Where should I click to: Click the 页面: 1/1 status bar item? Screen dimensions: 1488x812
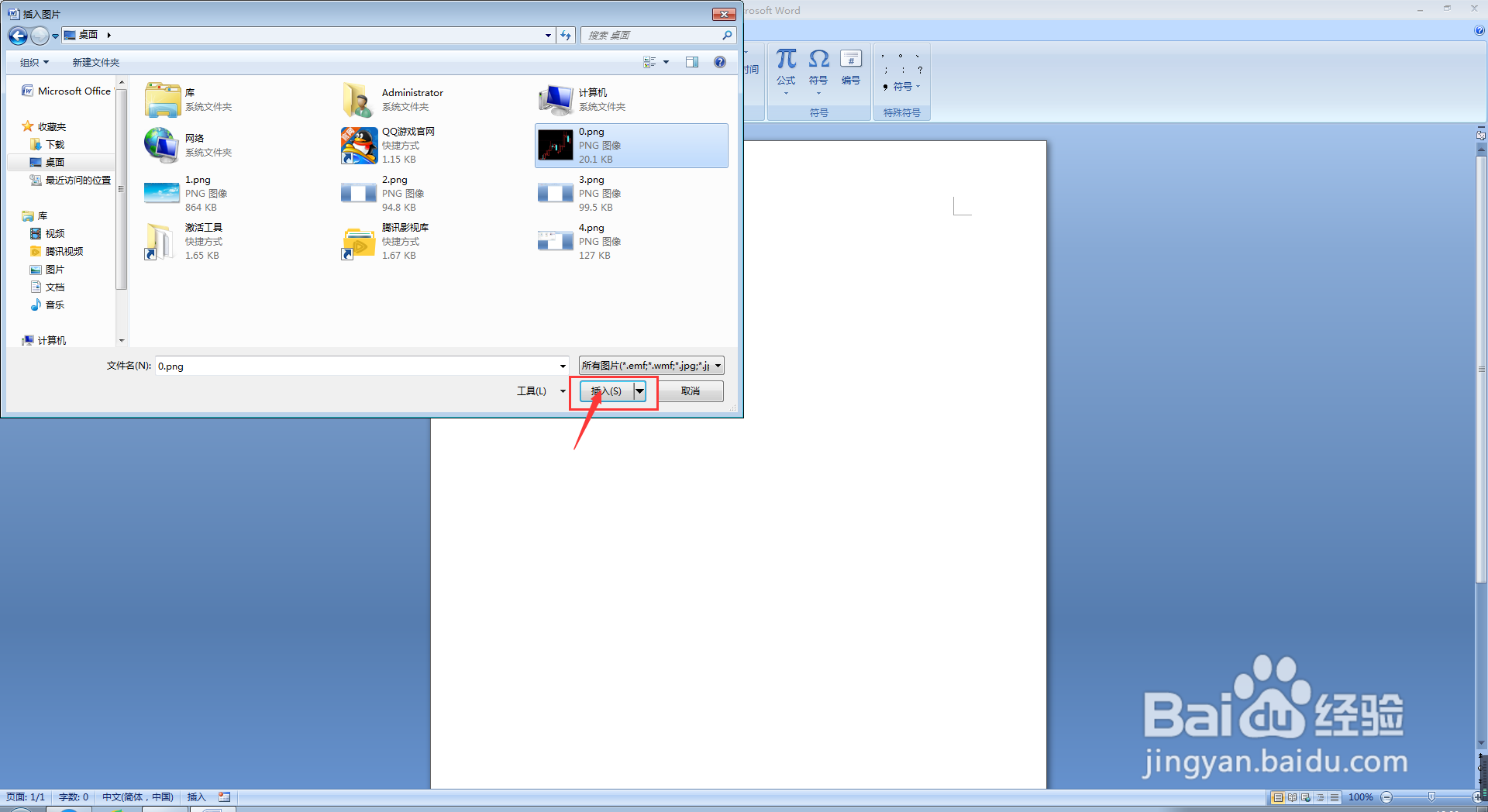click(x=26, y=797)
